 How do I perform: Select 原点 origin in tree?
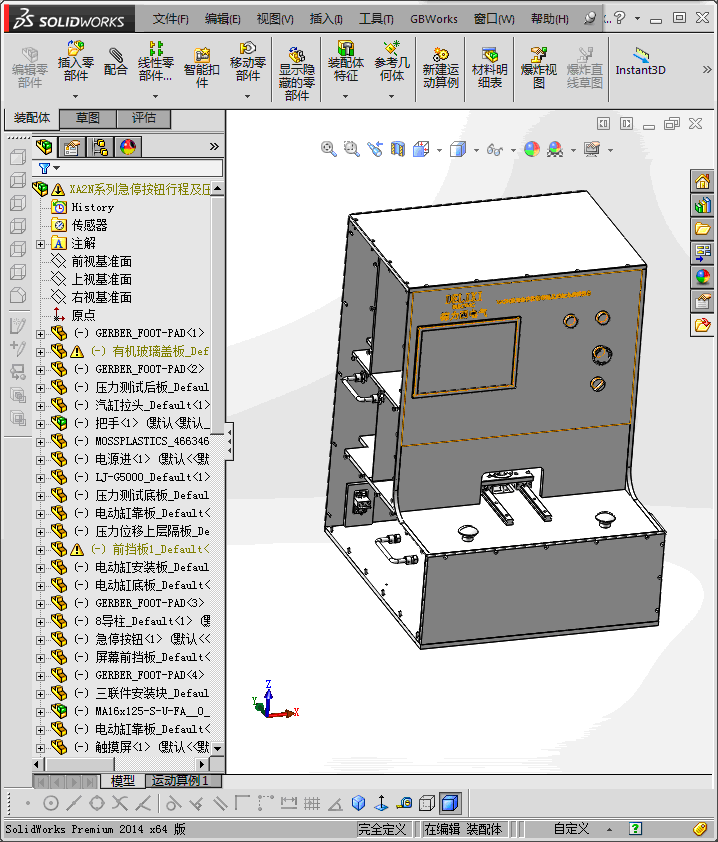[x=83, y=315]
